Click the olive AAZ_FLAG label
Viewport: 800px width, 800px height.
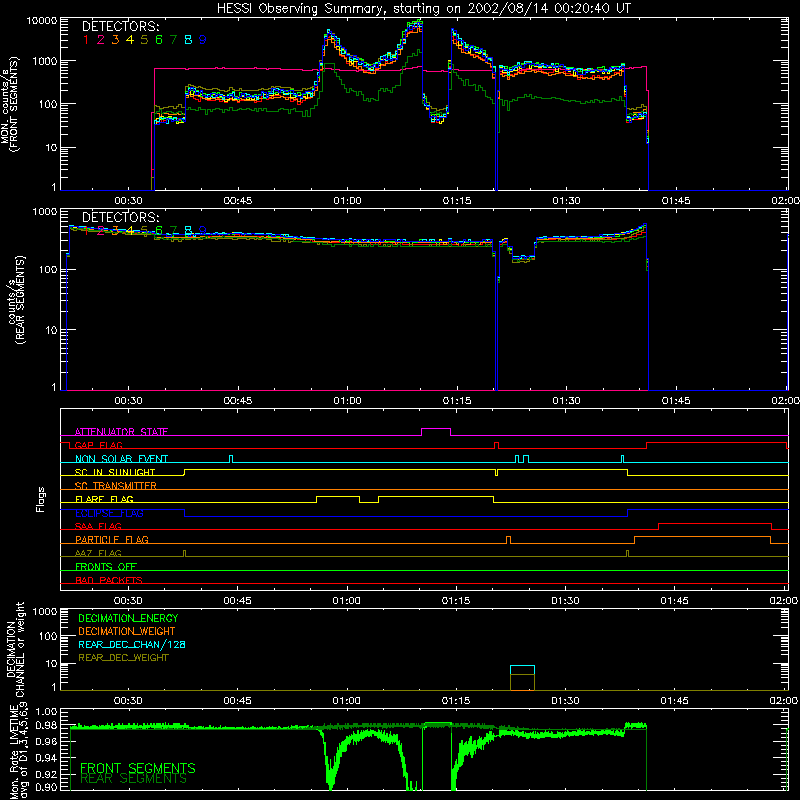click(98, 553)
